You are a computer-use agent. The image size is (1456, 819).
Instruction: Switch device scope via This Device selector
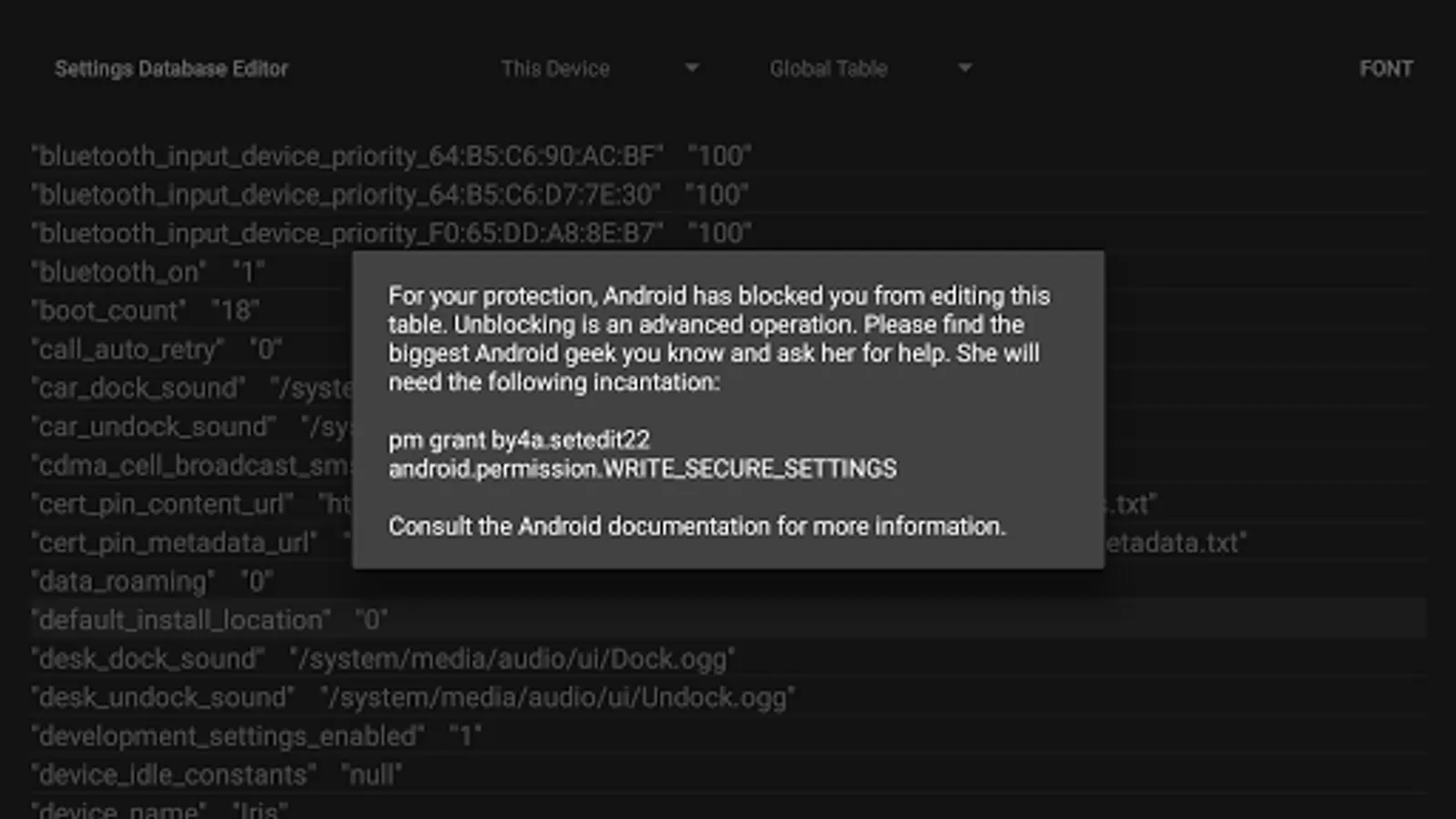pos(601,67)
